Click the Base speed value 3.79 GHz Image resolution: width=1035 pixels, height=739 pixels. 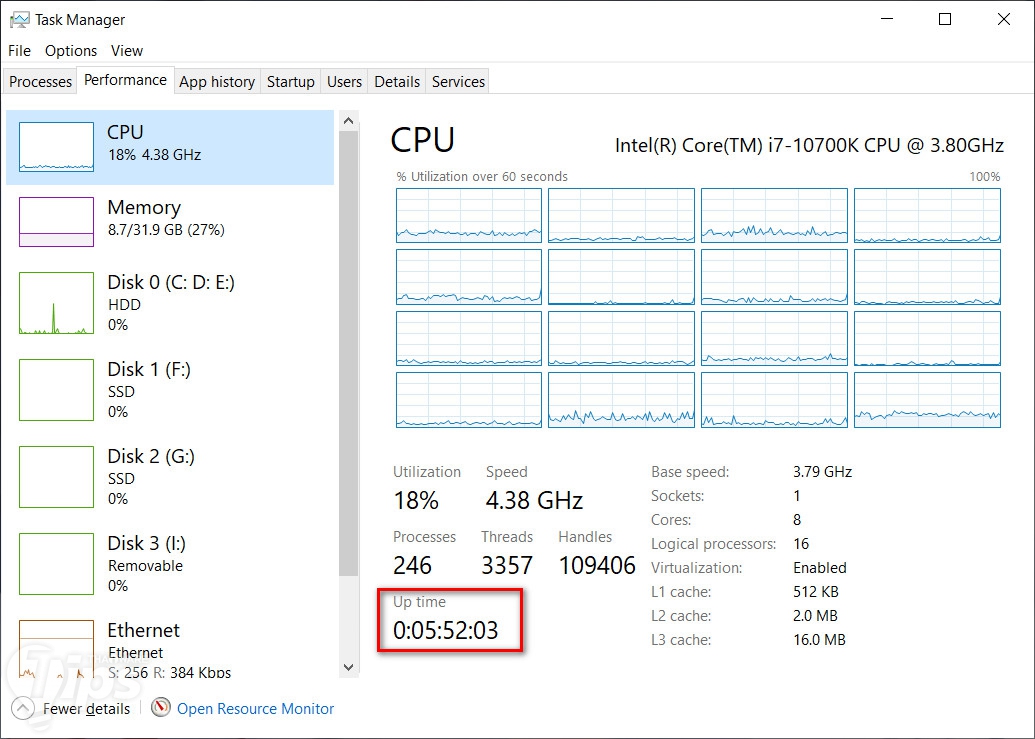[x=822, y=472]
